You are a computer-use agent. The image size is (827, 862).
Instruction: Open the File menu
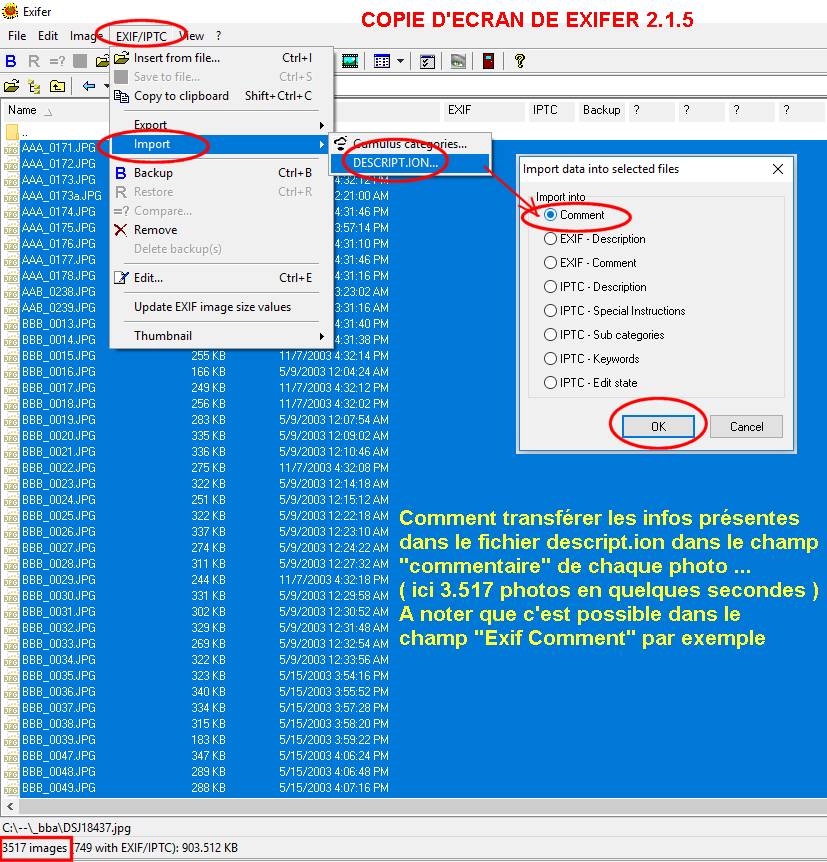pos(17,36)
